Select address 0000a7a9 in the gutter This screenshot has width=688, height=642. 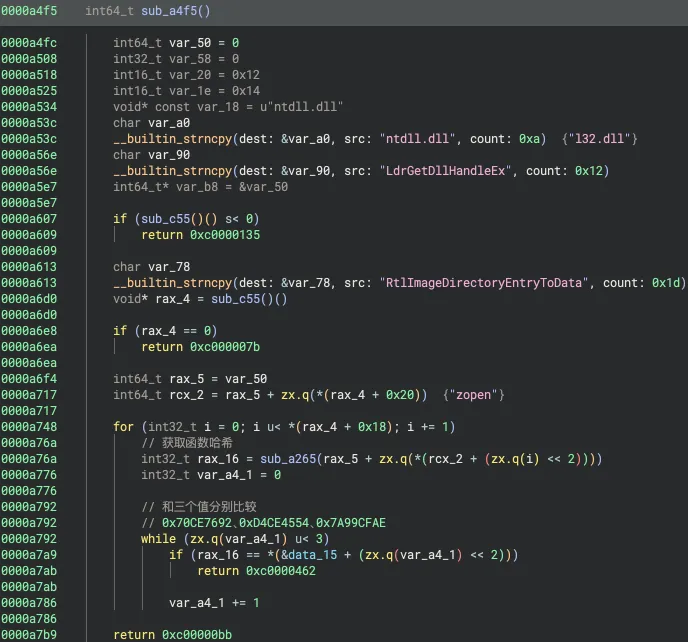tap(29, 555)
